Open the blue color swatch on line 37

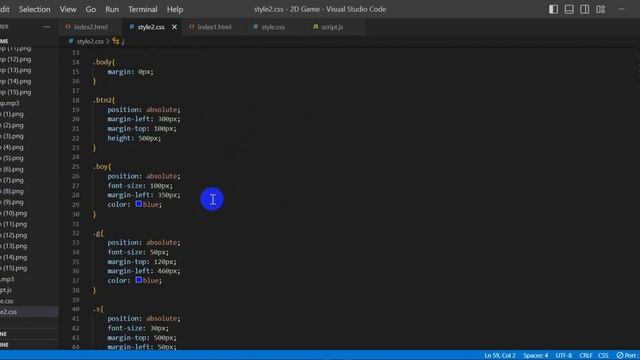coord(139,280)
